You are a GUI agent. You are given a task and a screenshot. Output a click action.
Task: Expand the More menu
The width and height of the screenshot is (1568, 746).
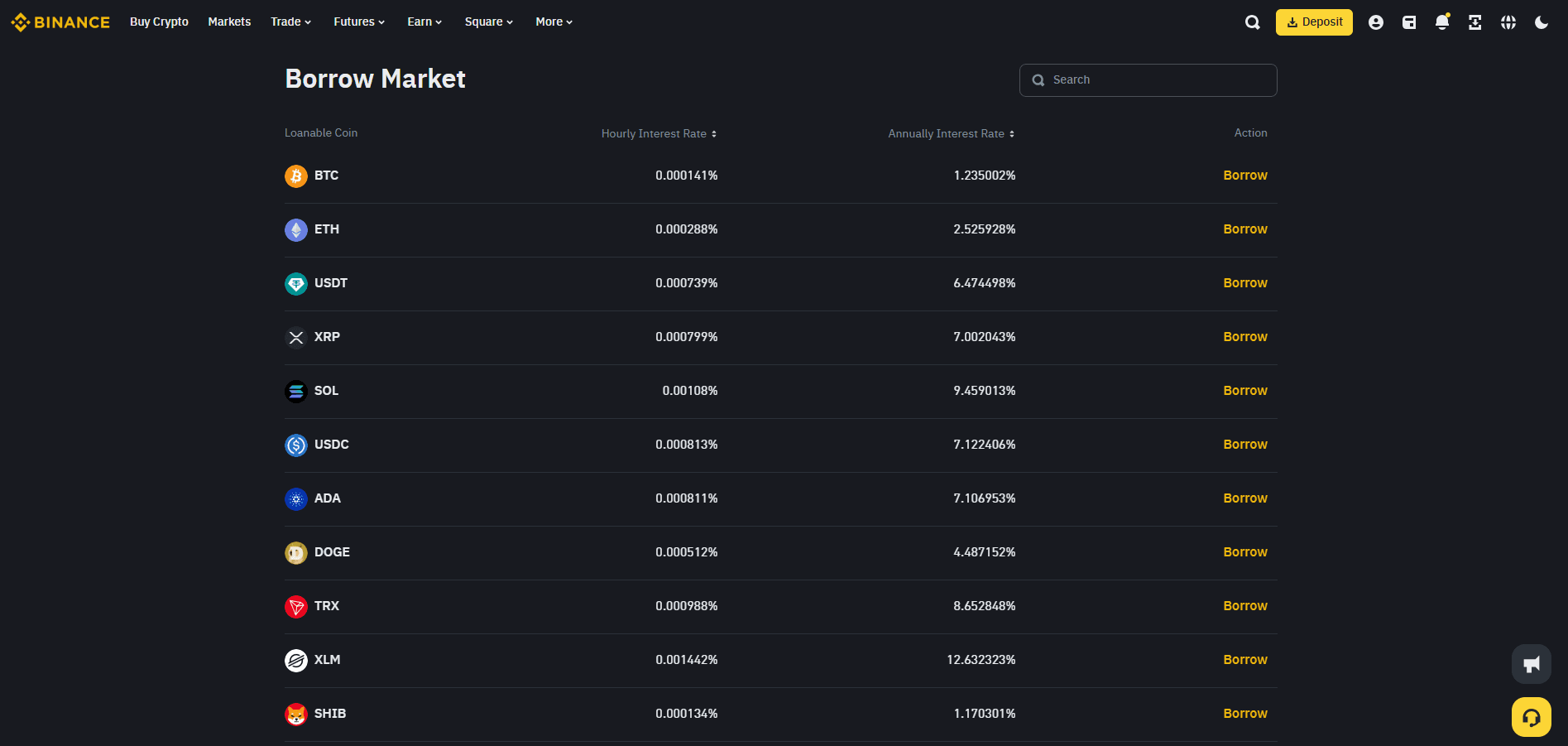pyautogui.click(x=554, y=22)
